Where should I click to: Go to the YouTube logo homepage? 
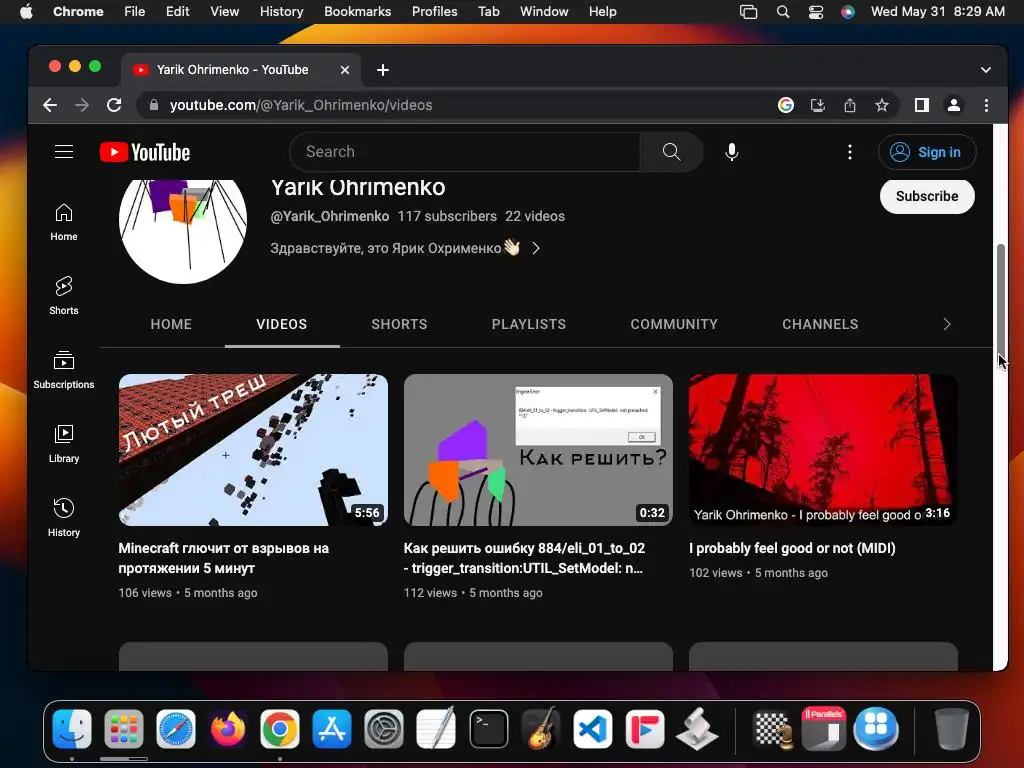tap(145, 152)
